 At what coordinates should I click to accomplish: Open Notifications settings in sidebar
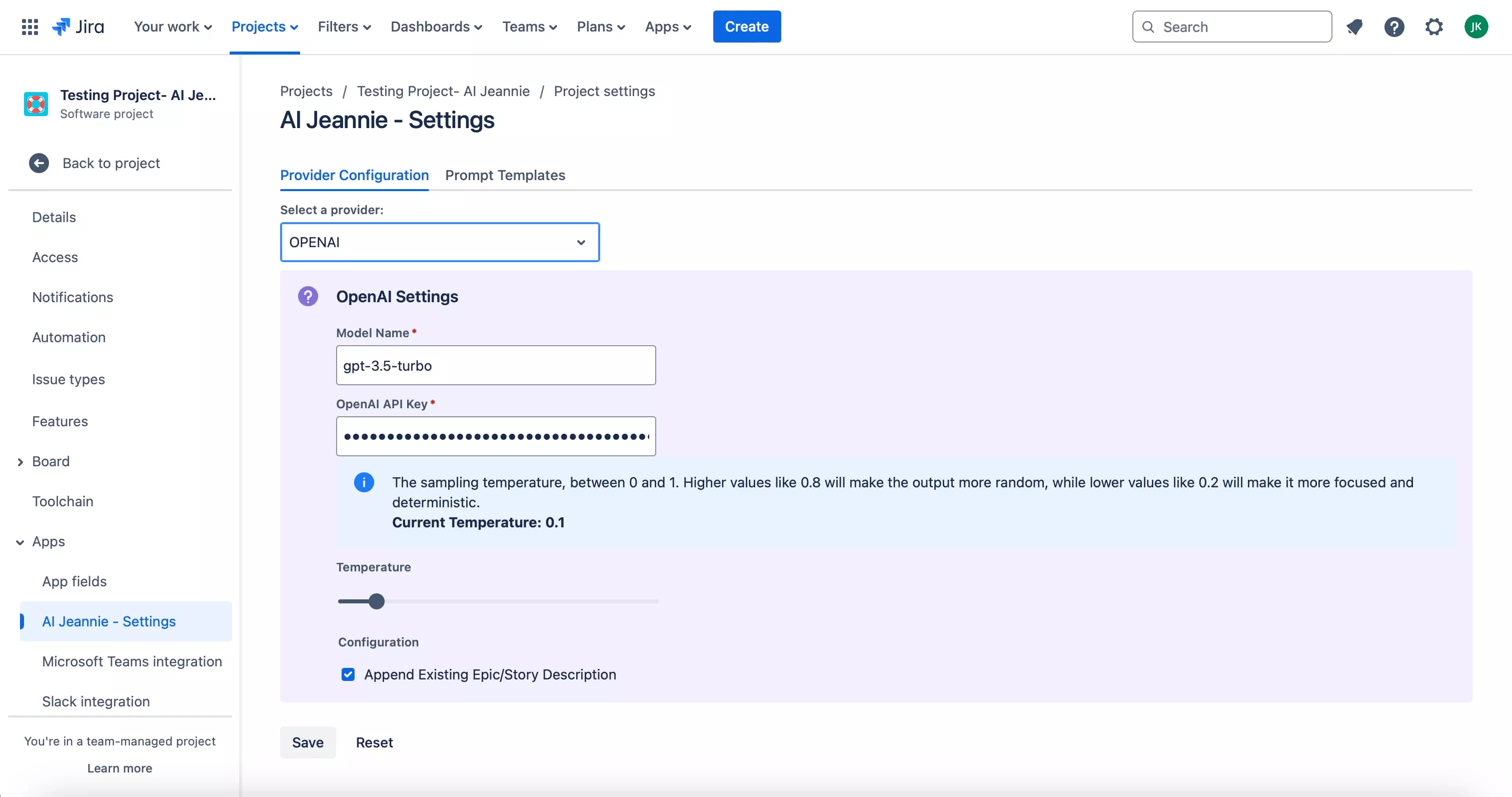click(x=73, y=297)
